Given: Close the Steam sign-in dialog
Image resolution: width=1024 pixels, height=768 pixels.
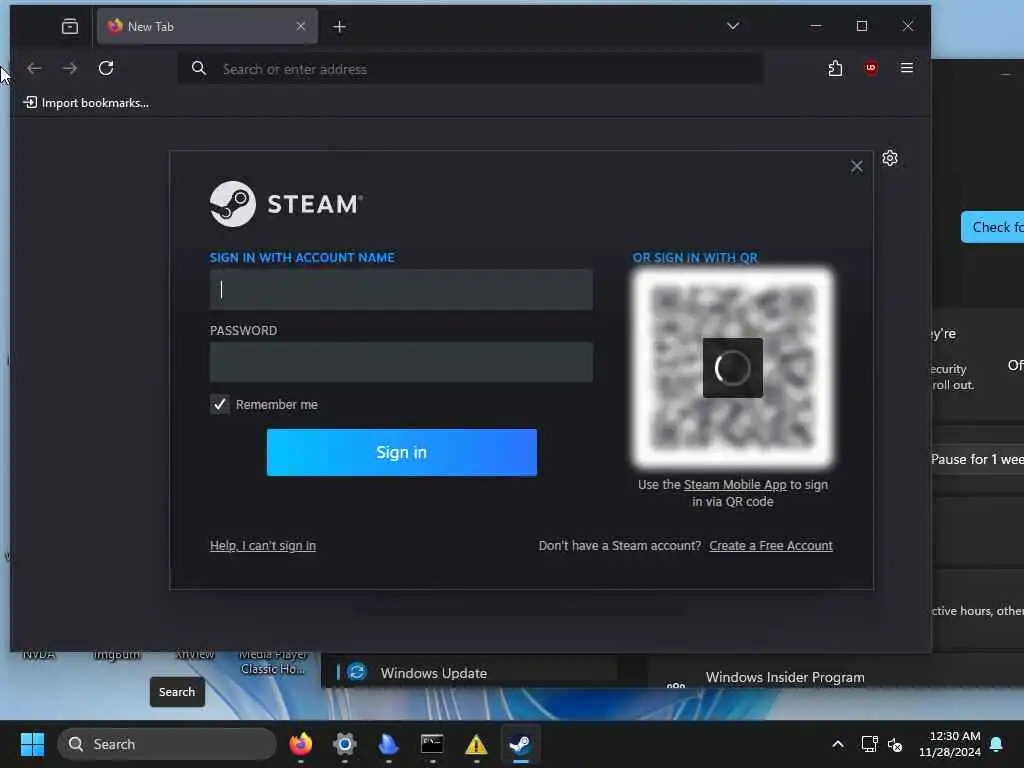Looking at the screenshot, I should 856,167.
